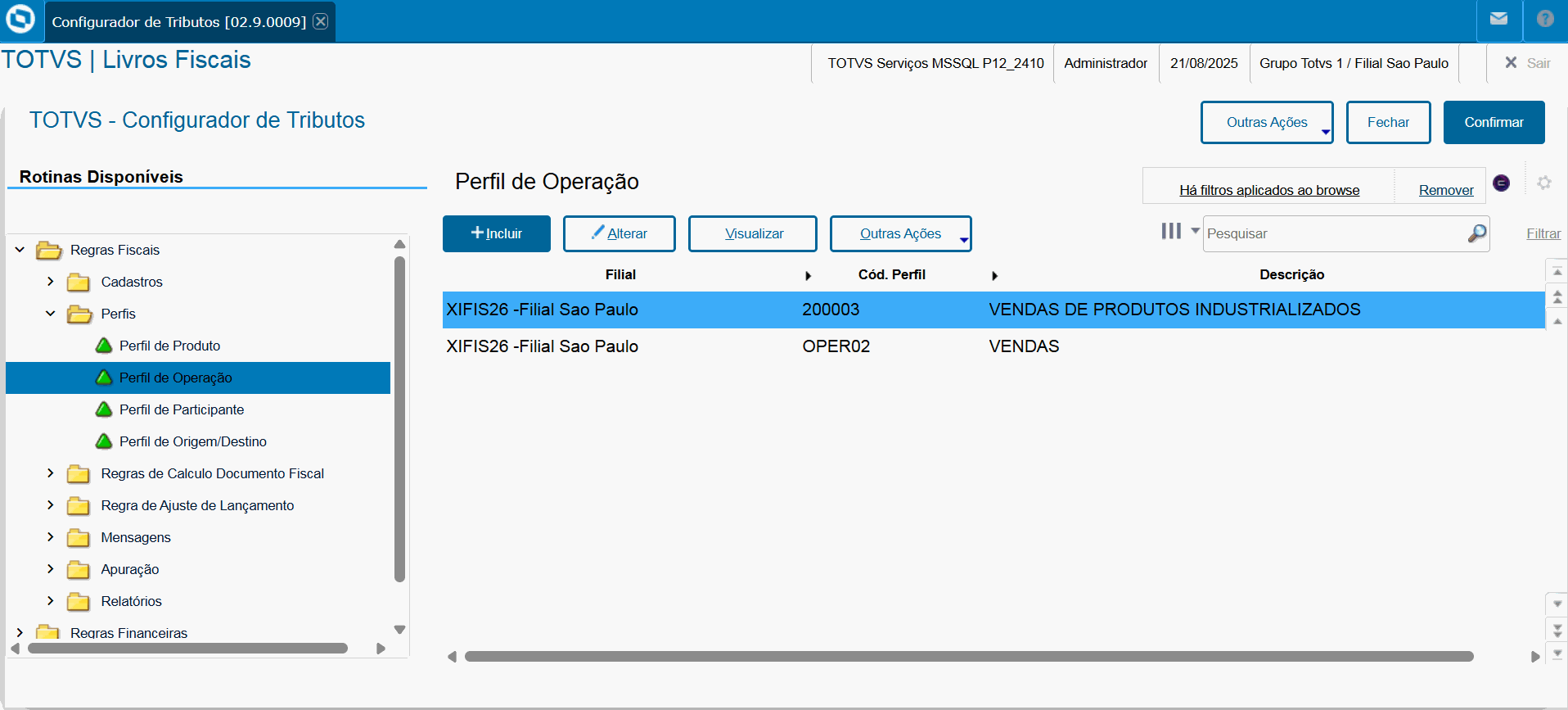Screen dimensions: 1568x710
Task: Jump to first record with grid's top arrow
Action: 1557,271
